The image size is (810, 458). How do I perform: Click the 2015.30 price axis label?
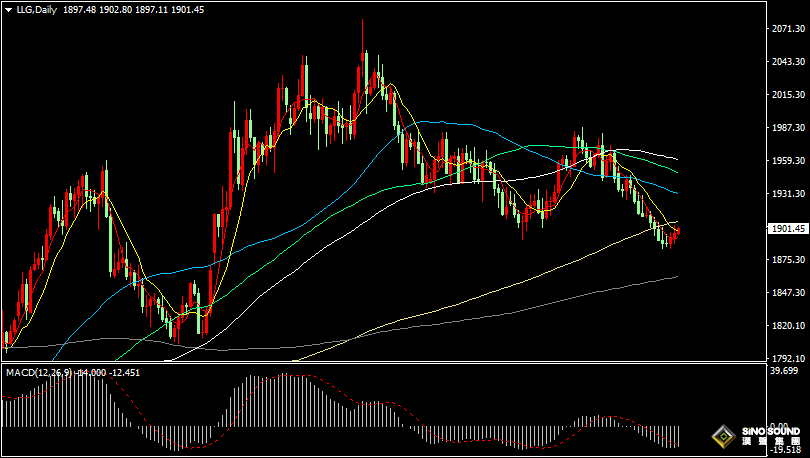click(788, 95)
